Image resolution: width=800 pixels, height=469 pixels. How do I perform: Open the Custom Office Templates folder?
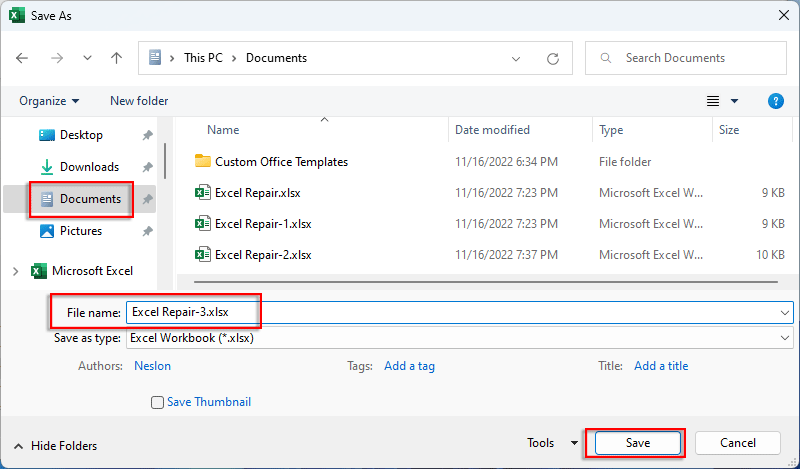[x=281, y=162]
